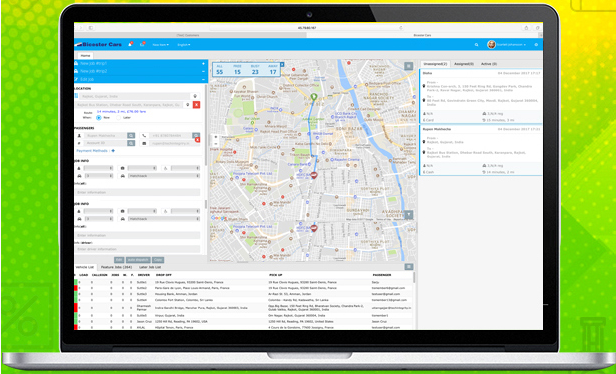The image size is (616, 374).
Task: Click the red drop-off marker on map
Action: coord(314,175)
